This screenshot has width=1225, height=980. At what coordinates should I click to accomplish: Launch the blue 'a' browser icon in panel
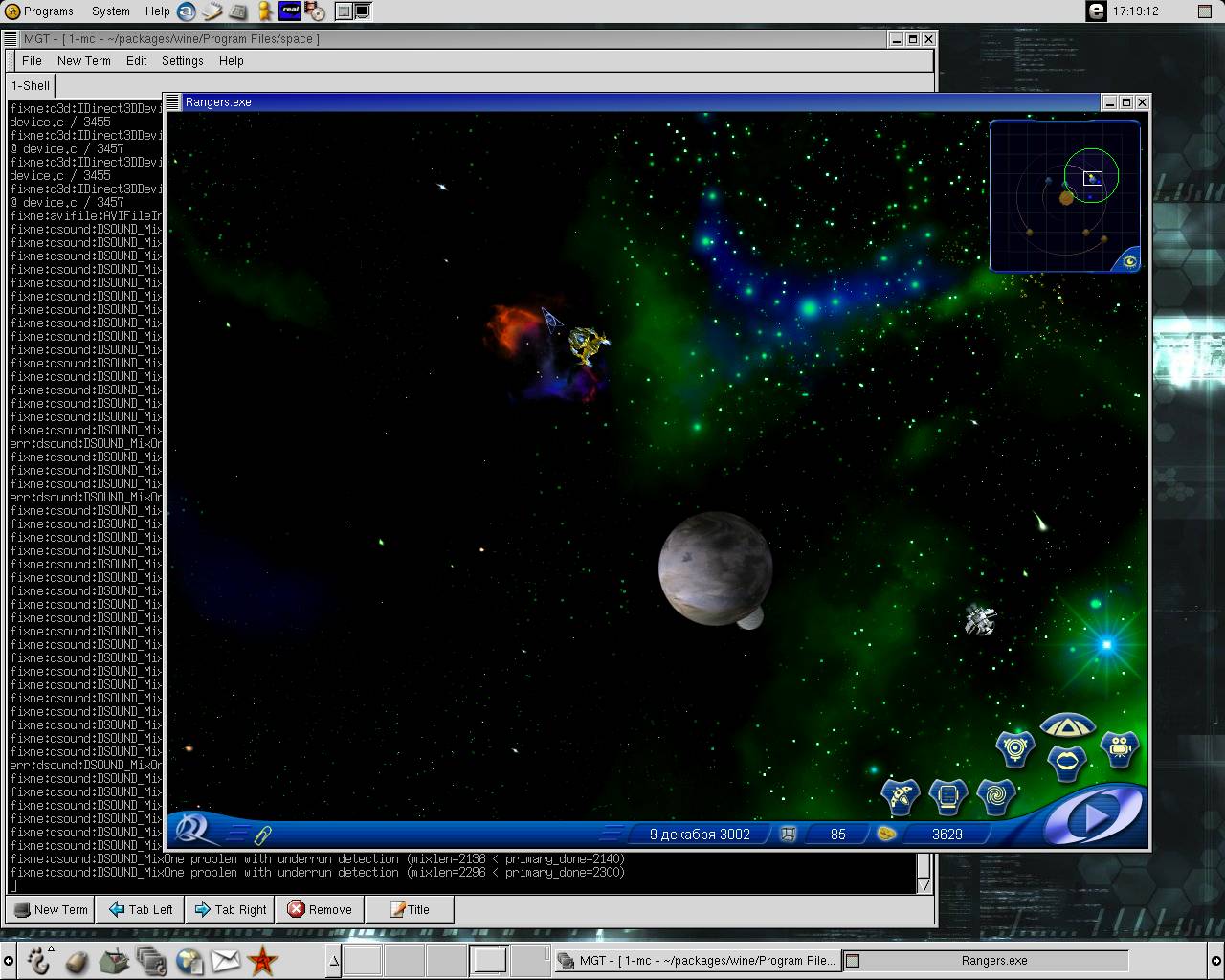pyautogui.click(x=187, y=11)
